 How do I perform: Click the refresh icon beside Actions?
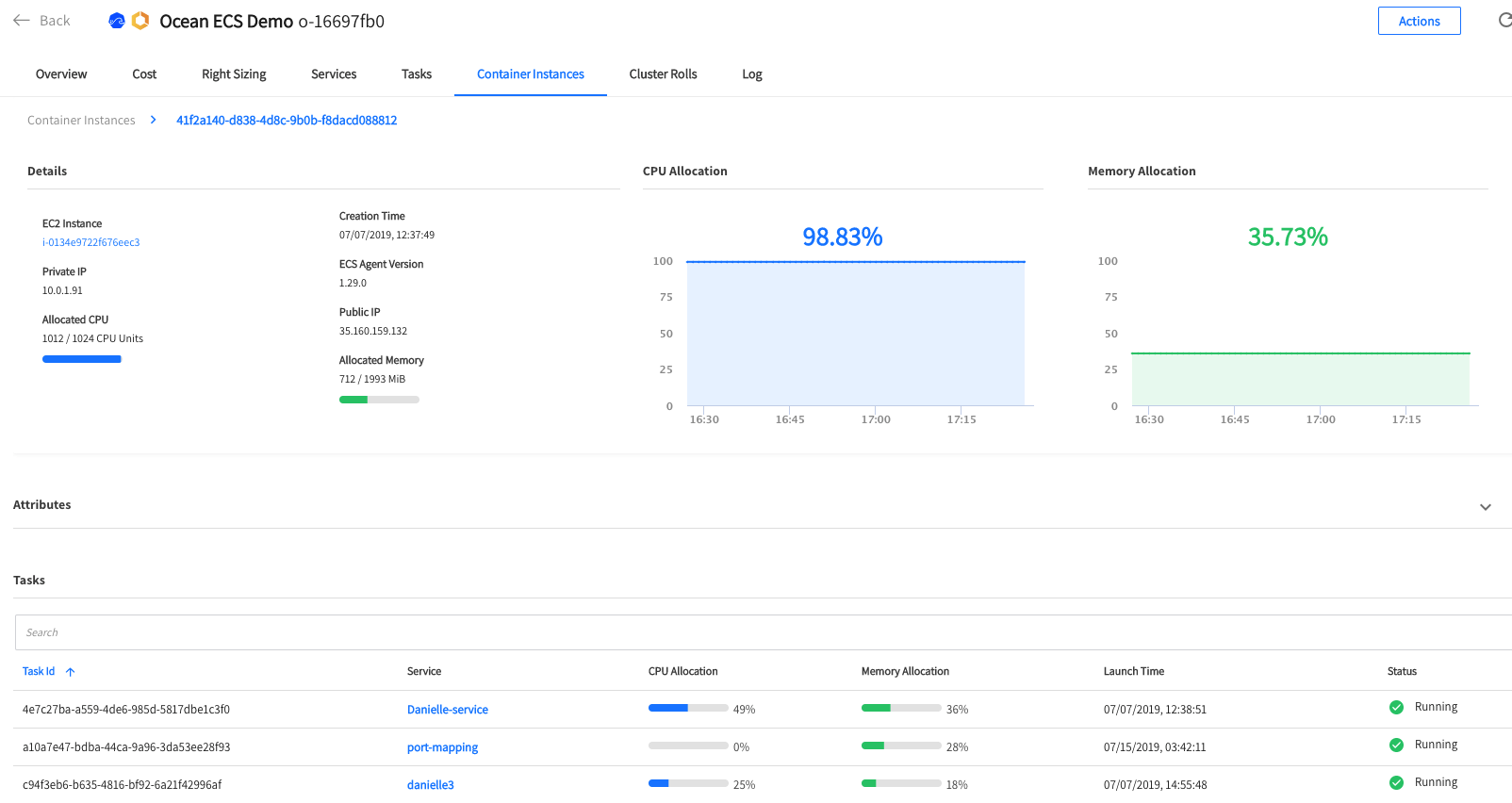[1504, 21]
